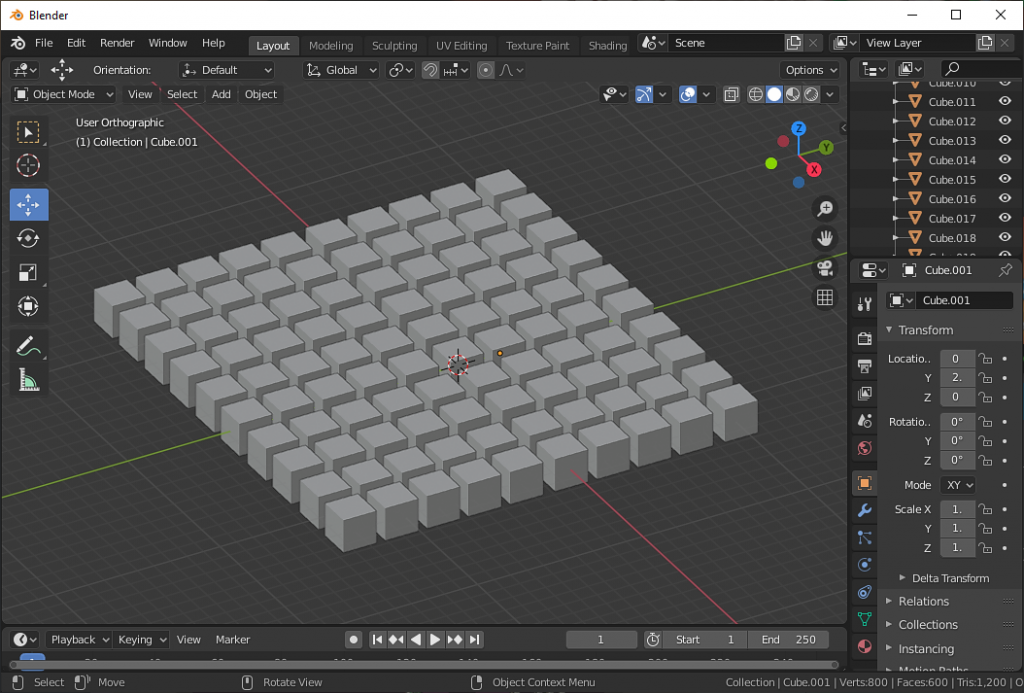This screenshot has height=693, width=1024.
Task: Select the Measure tool
Action: (x=28, y=379)
